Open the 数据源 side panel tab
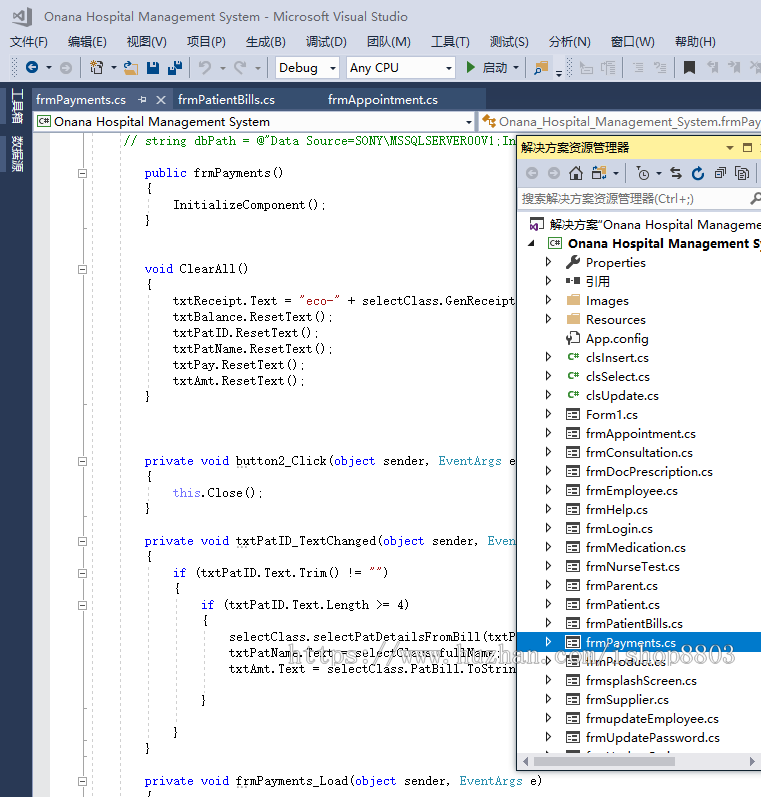This screenshot has height=797, width=761. tap(17, 154)
